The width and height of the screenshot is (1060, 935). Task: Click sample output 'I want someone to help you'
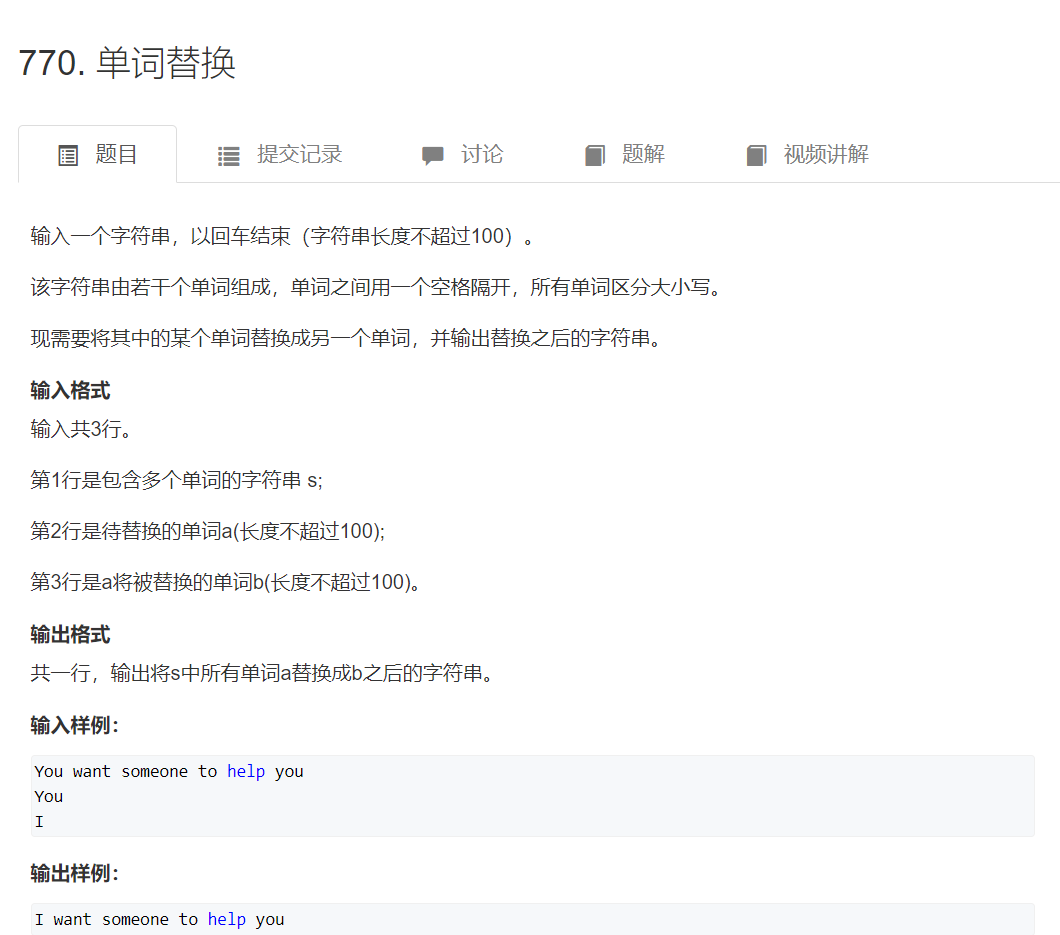[160, 919]
